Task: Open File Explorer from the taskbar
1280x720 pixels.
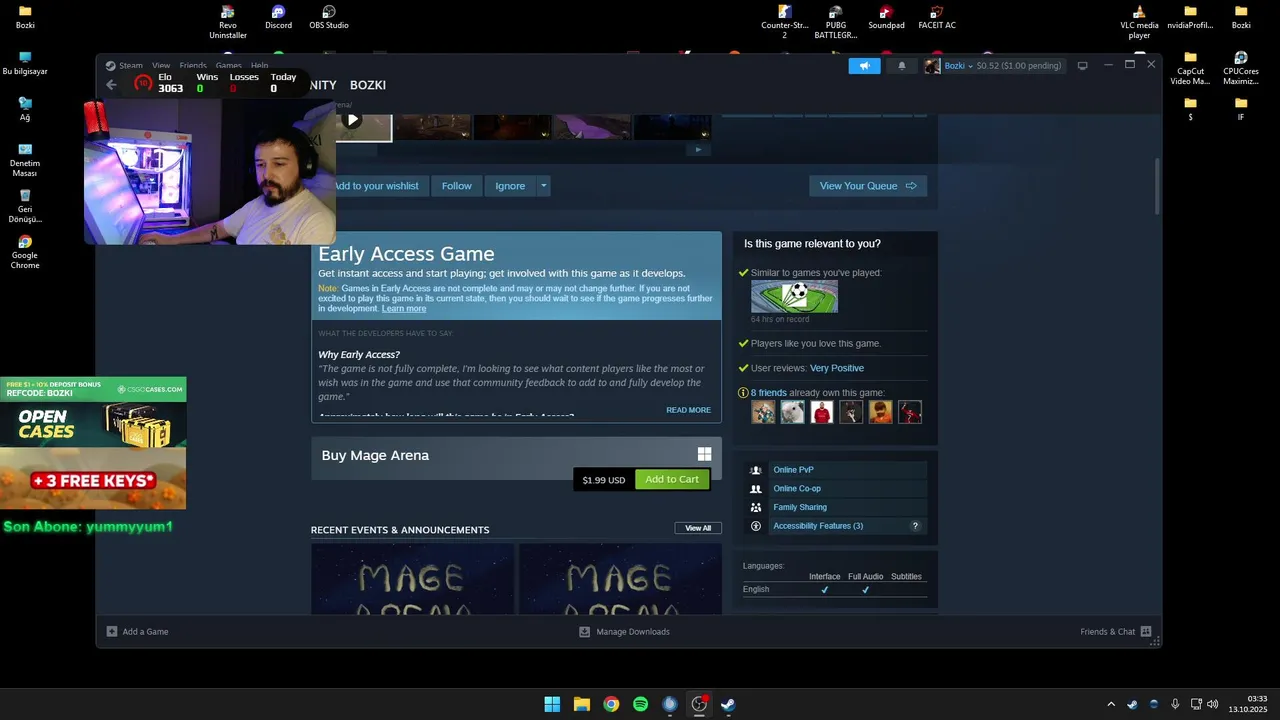Action: [582, 704]
